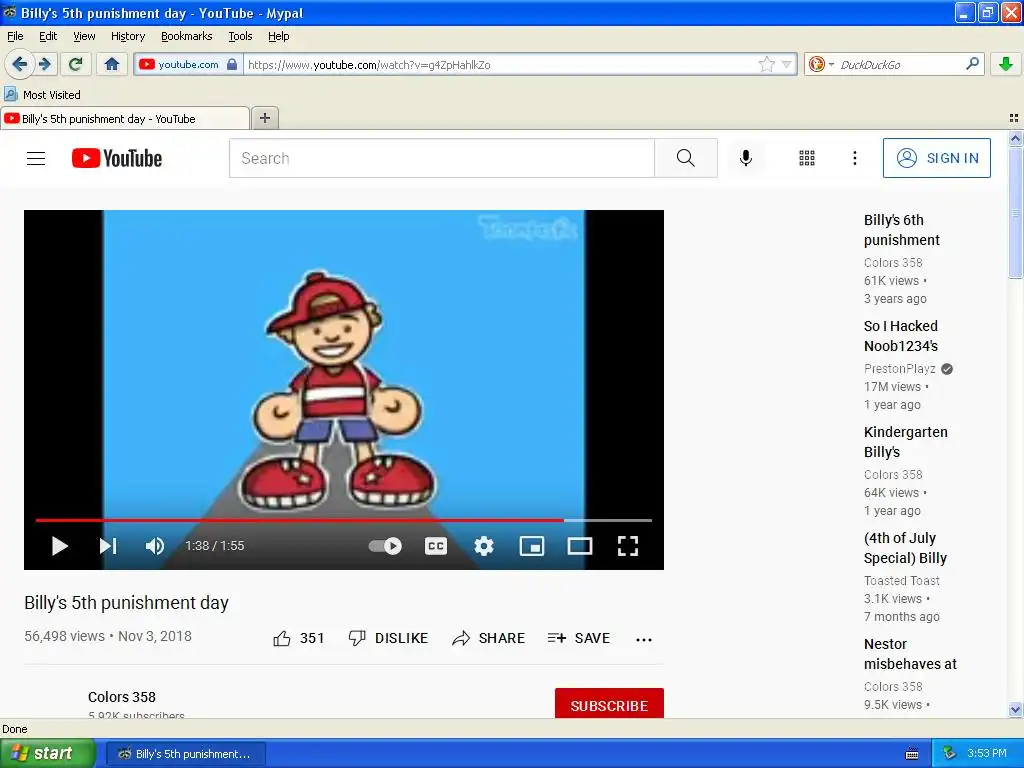The image size is (1024, 768).
Task: Go forward with the browser forward arrow
Action: point(45,64)
